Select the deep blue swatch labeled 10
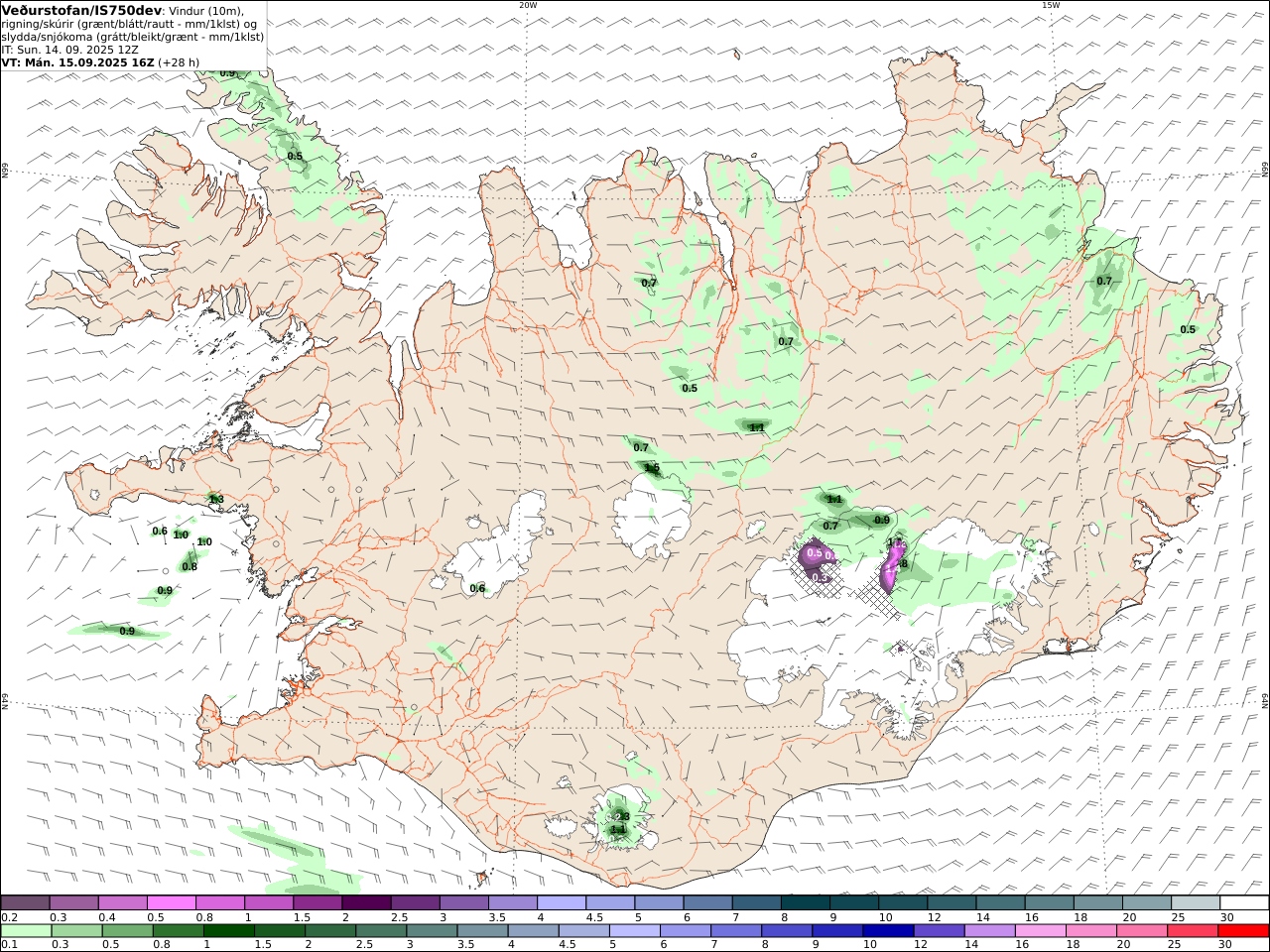Image resolution: width=1270 pixels, height=952 pixels. tap(887, 931)
